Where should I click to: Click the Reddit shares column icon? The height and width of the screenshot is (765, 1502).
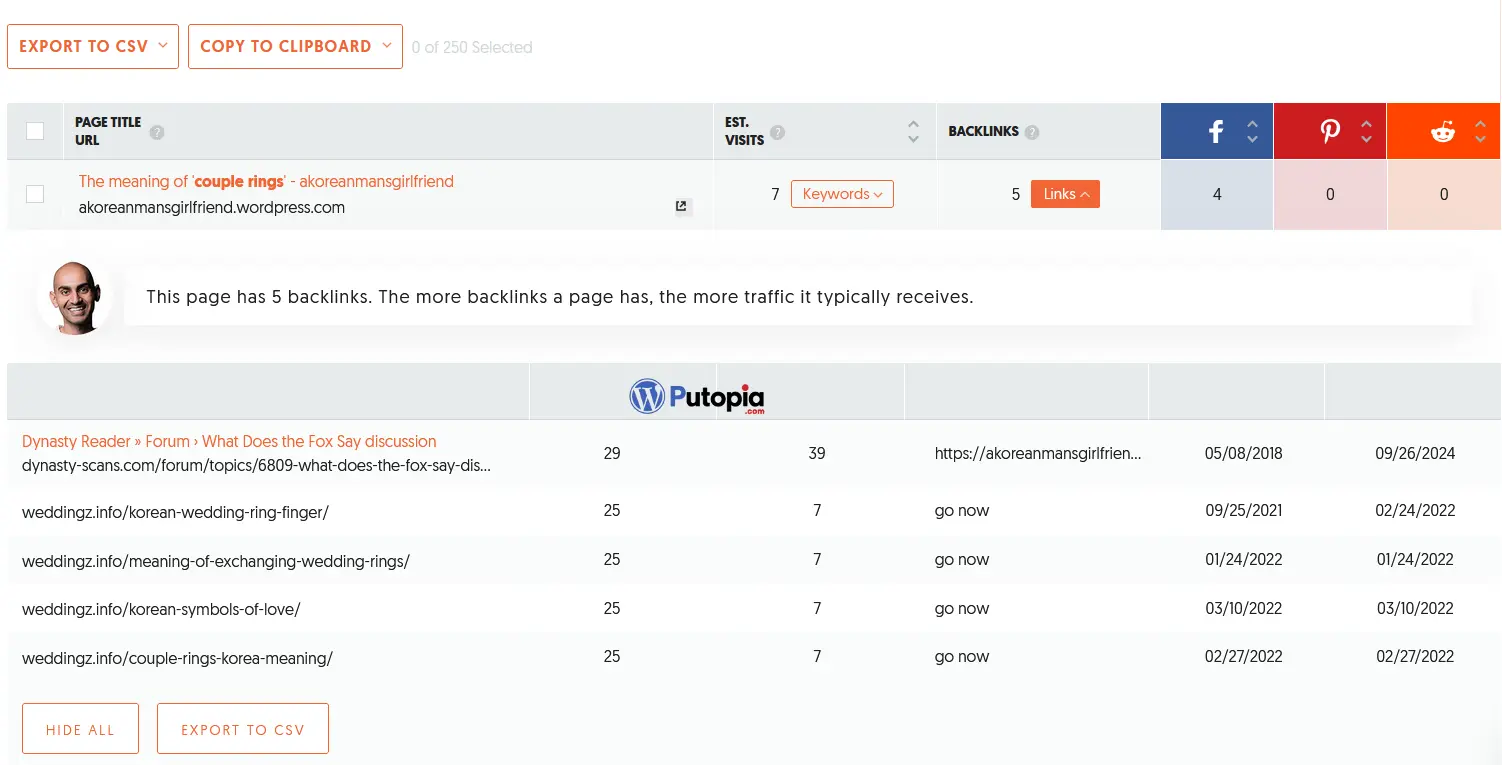pyautogui.click(x=1443, y=131)
